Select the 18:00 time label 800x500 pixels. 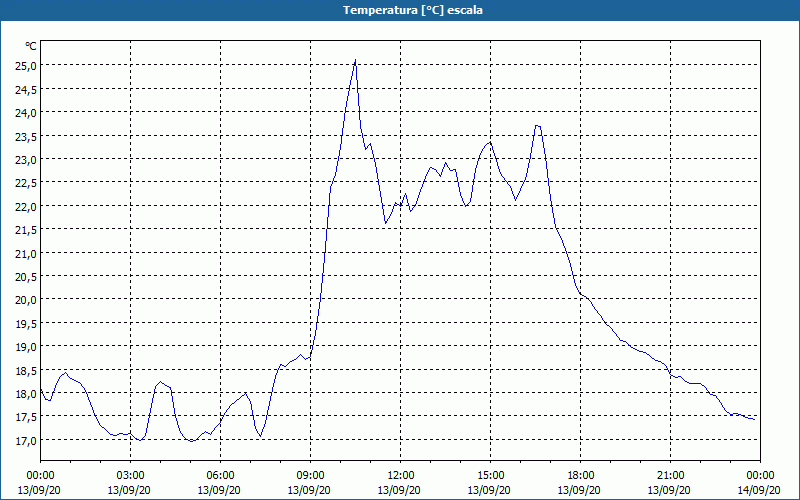[x=580, y=476]
